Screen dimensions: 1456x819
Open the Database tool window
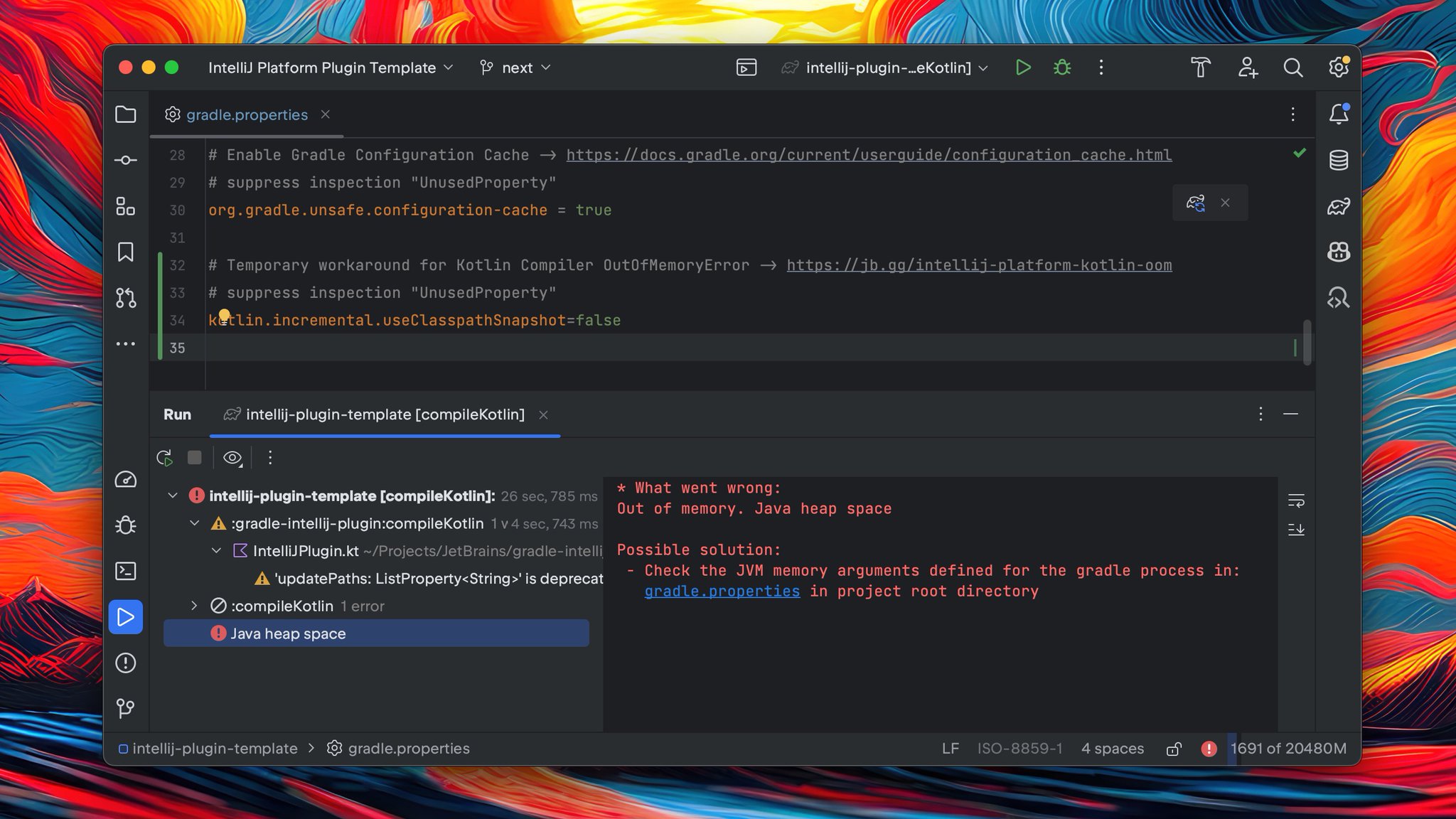(x=1338, y=161)
